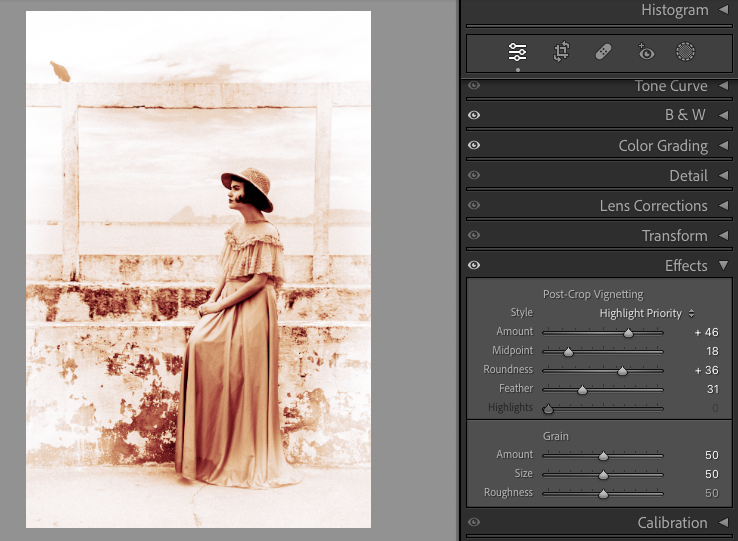Image resolution: width=738 pixels, height=541 pixels.
Task: Open the Masking tool
Action: 685,52
